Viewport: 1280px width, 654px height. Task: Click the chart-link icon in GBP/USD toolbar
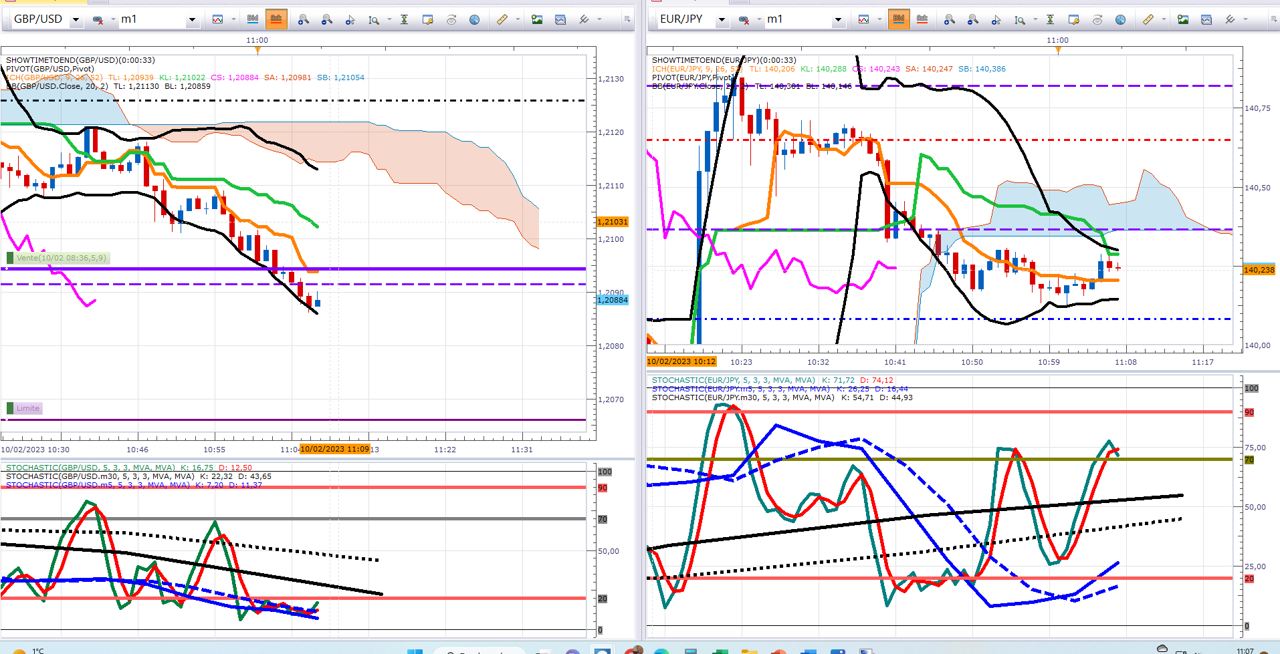click(x=97, y=19)
